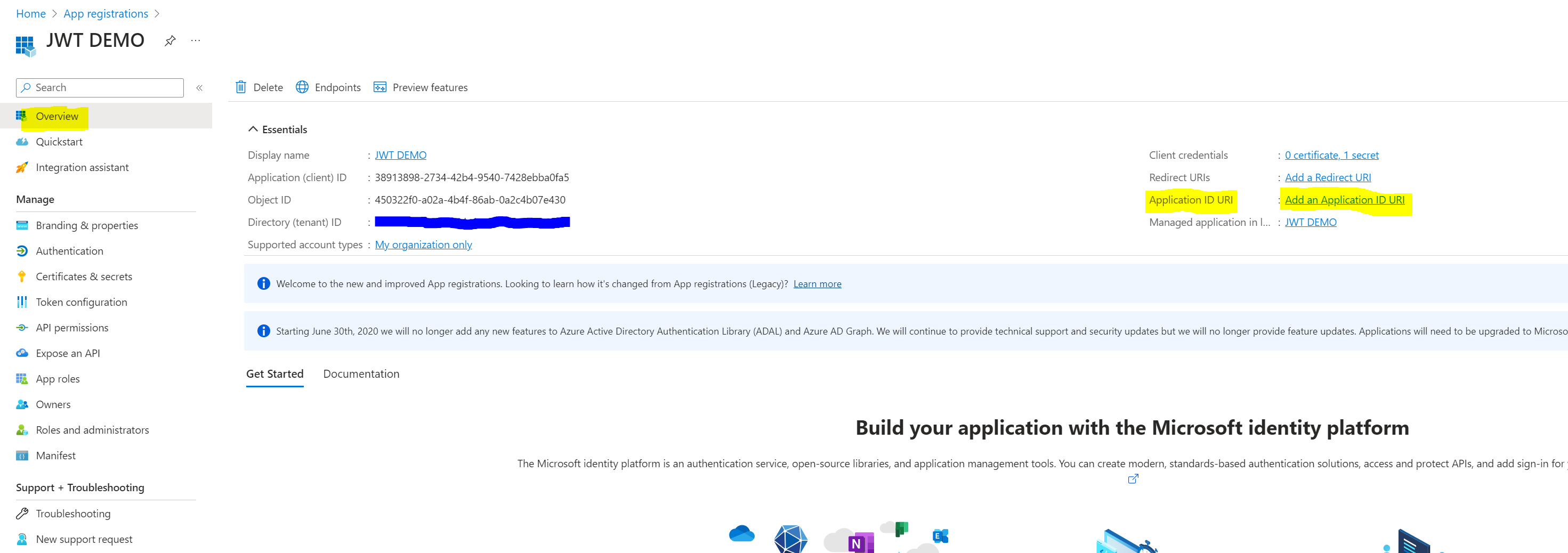This screenshot has height=553, width=1568.
Task: Open the Manifest editor
Action: coord(55,455)
